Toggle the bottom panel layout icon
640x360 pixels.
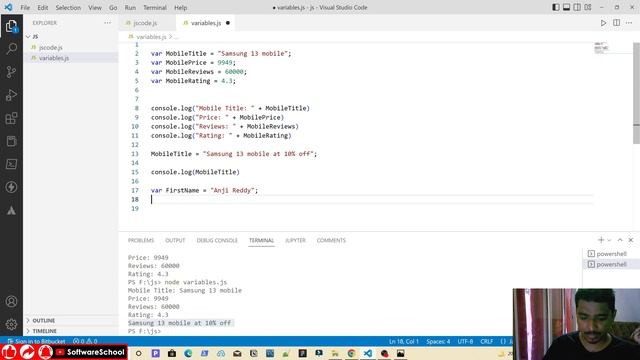[x=567, y=7]
